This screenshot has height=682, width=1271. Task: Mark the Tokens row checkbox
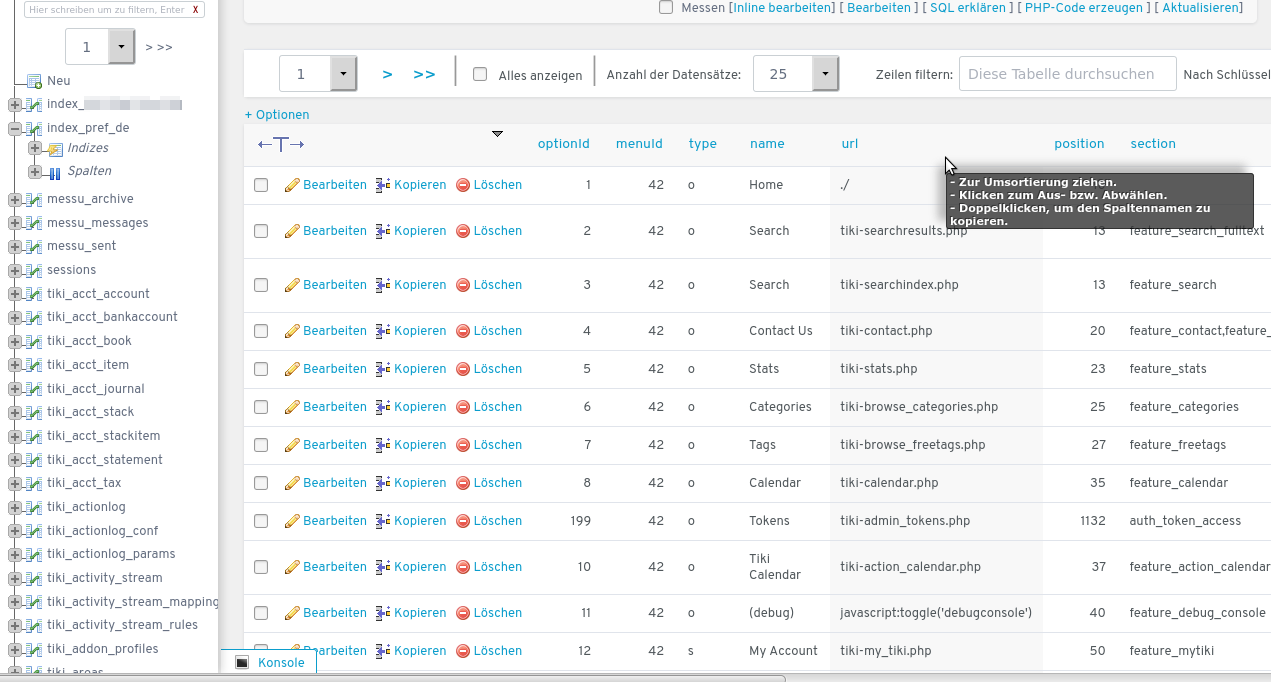(261, 521)
